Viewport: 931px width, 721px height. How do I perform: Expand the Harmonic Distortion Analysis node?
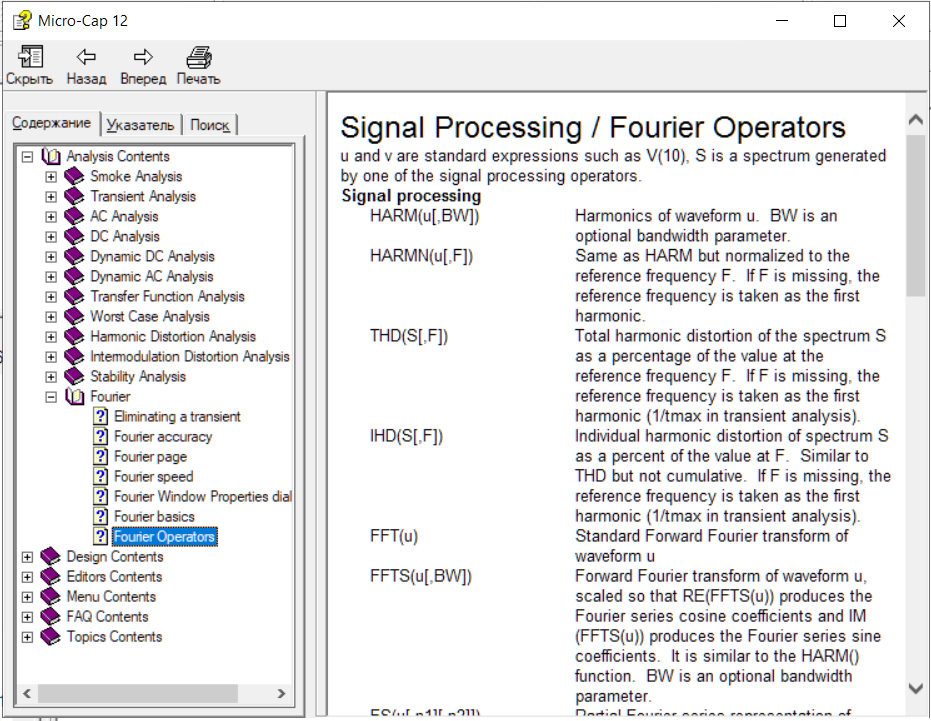51,337
